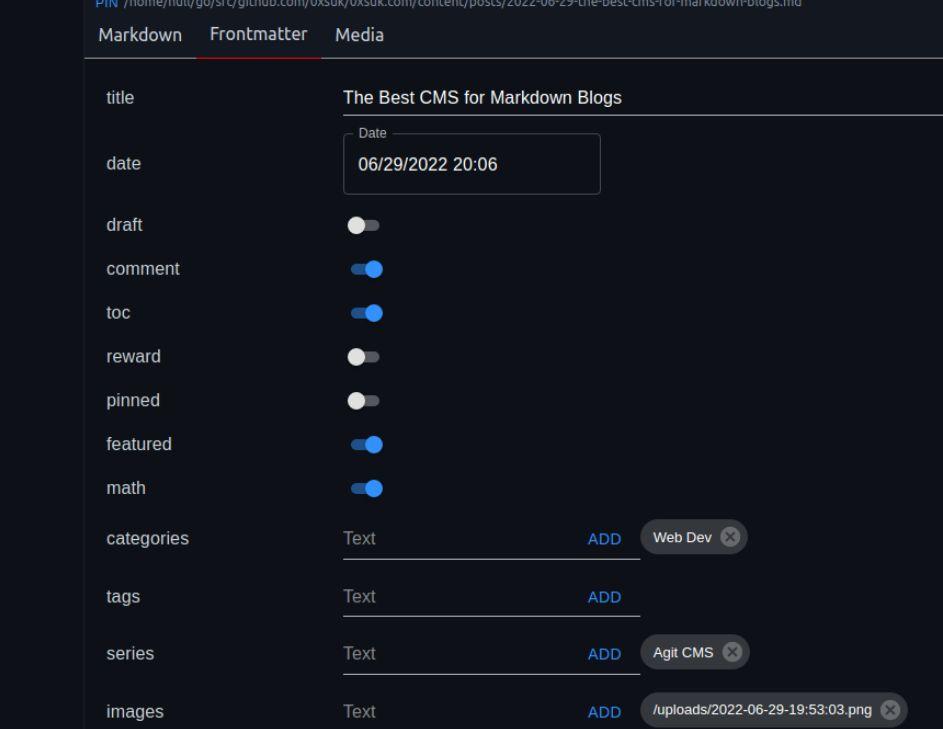Focus the tags text input

click(x=460, y=597)
